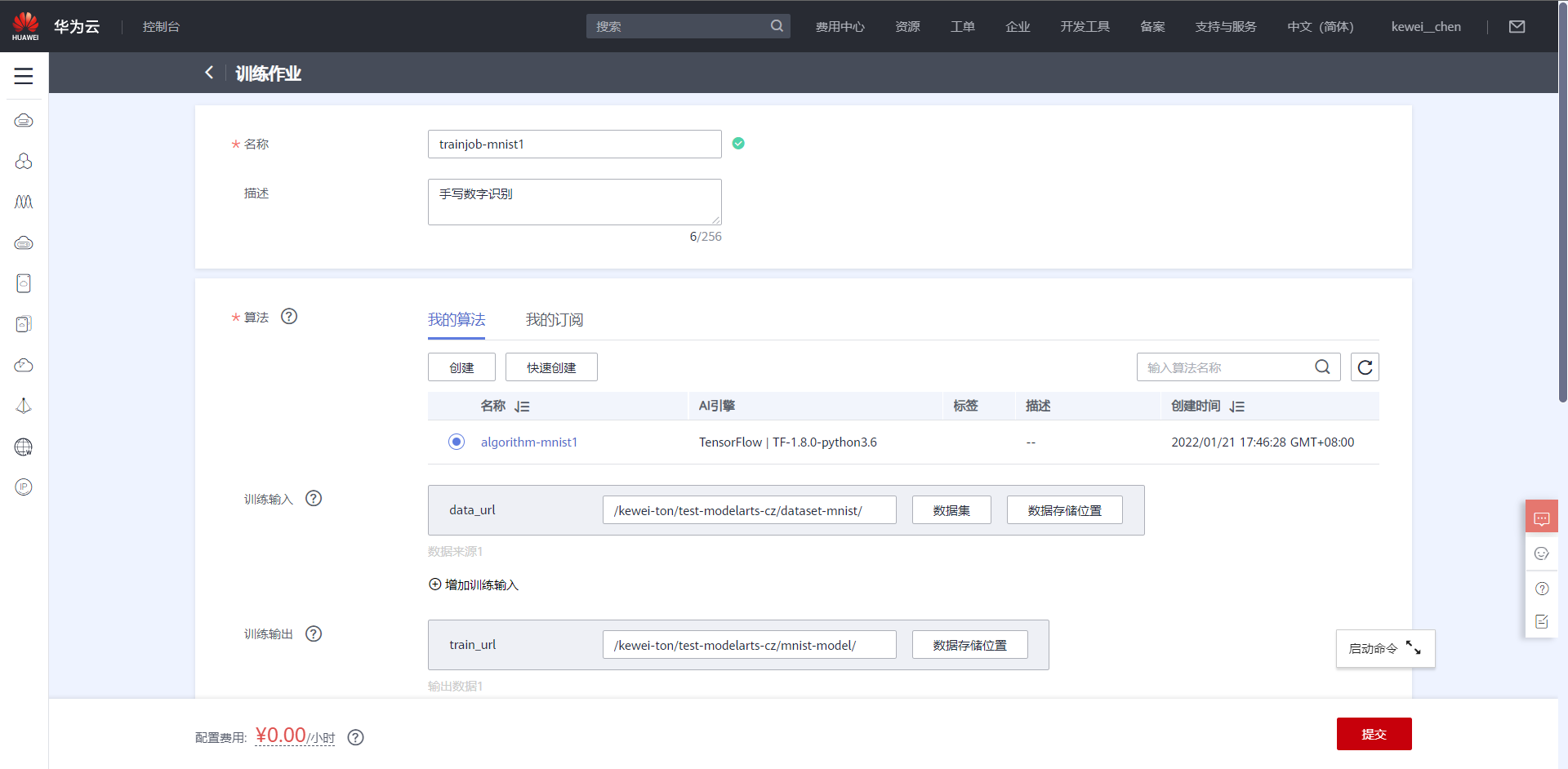Open the mail messages icon

[1517, 26]
